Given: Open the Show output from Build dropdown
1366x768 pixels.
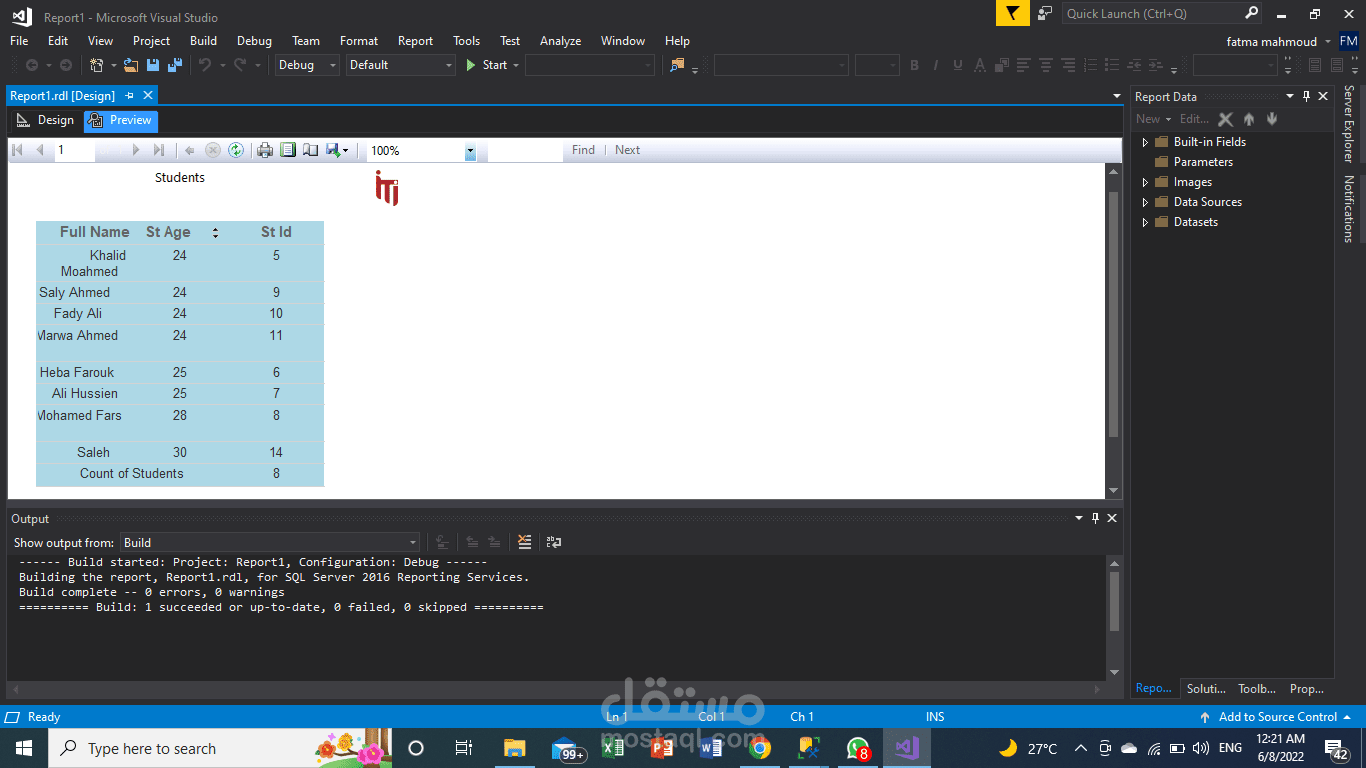Looking at the screenshot, I should (270, 543).
